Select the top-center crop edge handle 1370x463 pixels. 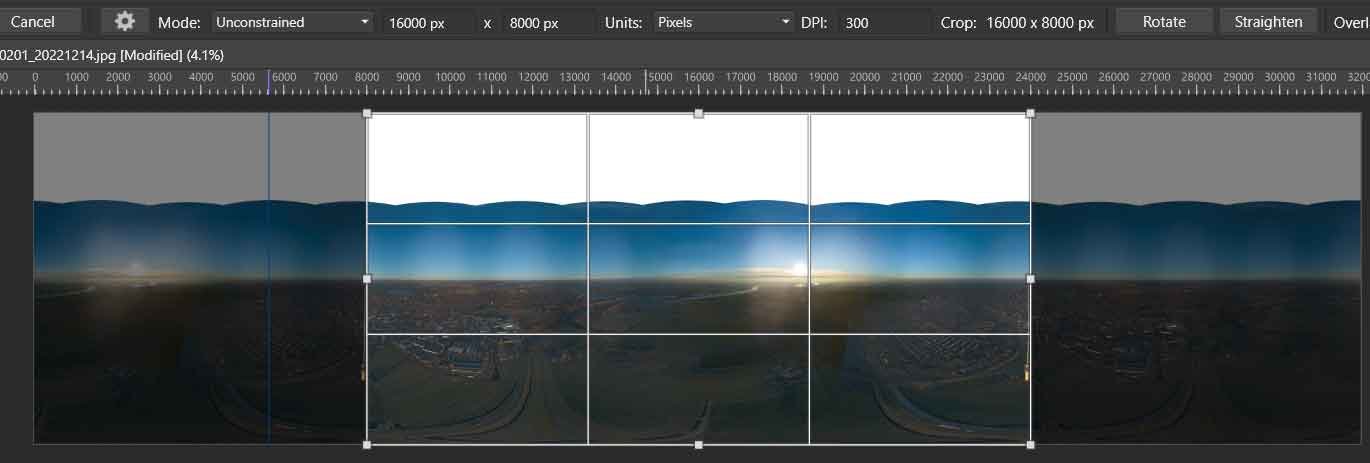pyautogui.click(x=698, y=114)
